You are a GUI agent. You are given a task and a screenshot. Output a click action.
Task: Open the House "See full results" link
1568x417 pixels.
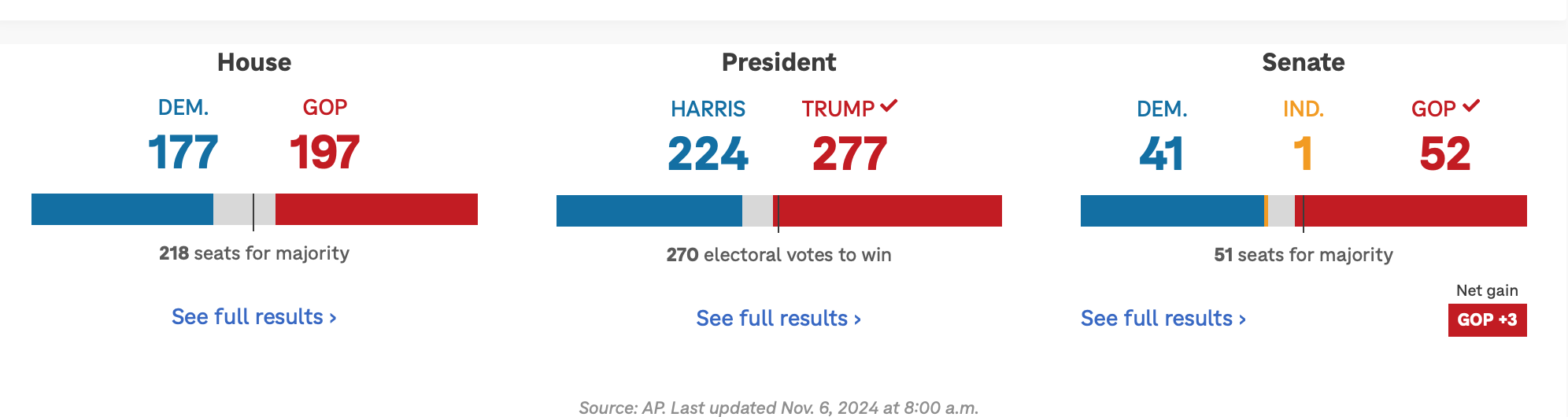(253, 317)
